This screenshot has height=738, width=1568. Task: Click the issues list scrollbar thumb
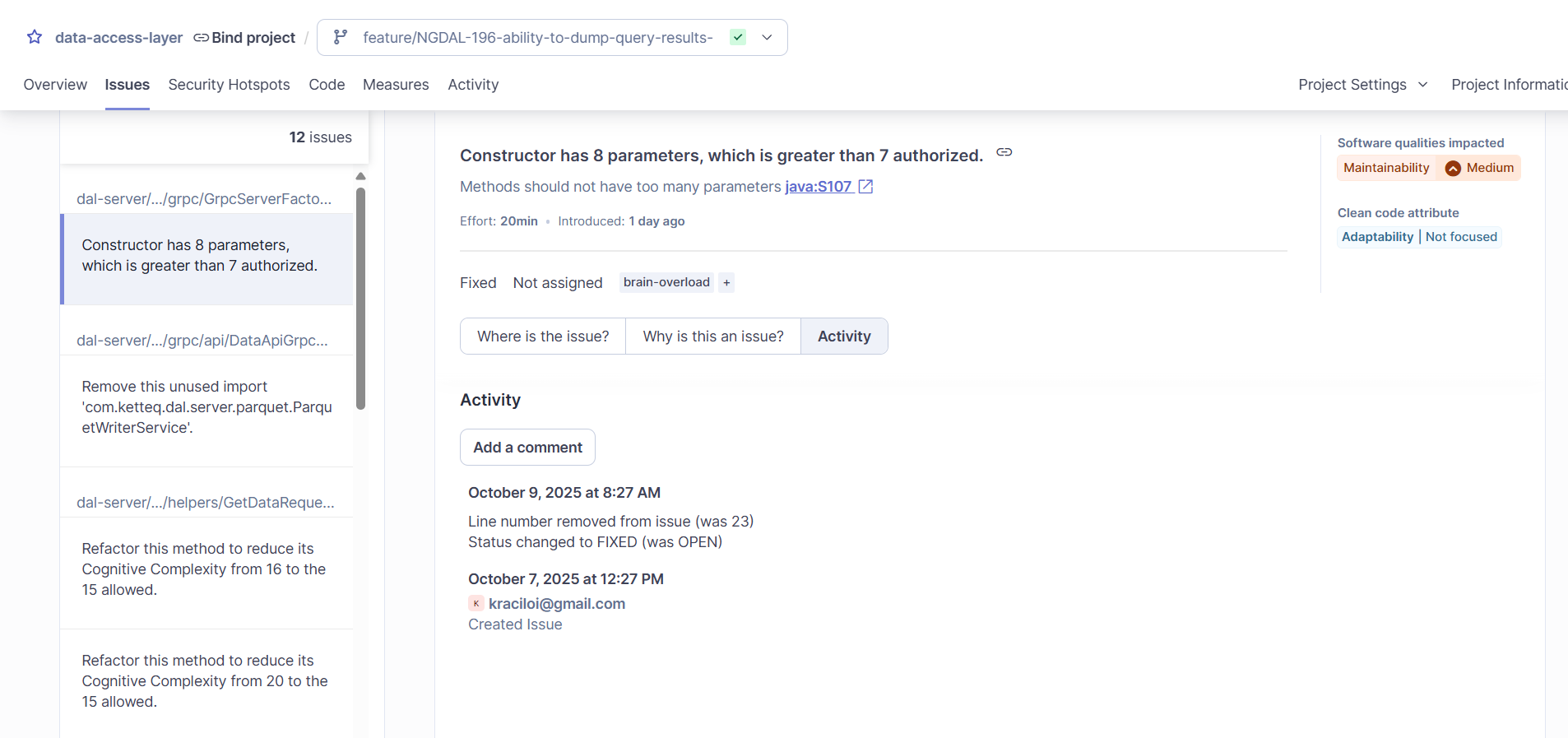pos(360,298)
